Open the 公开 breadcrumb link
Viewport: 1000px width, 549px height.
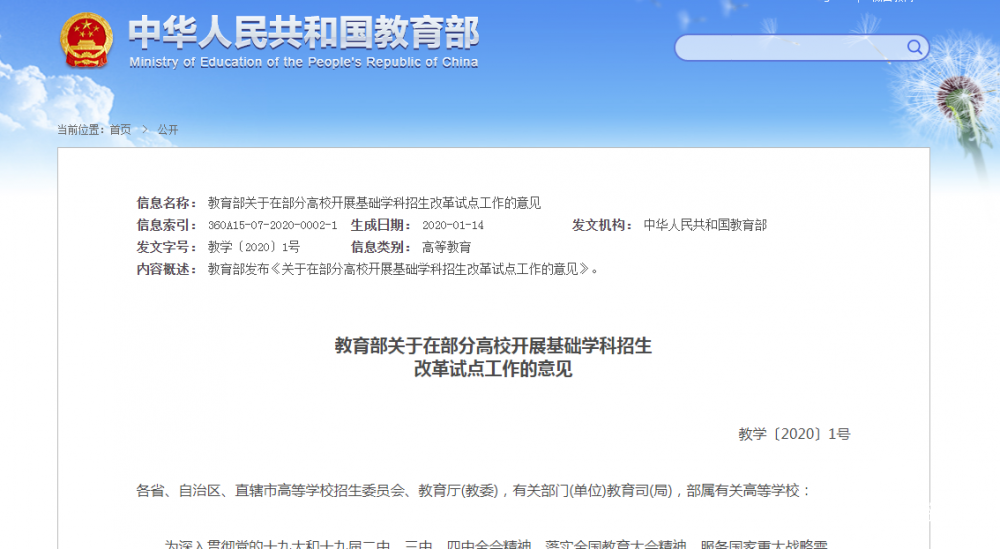tap(168, 130)
